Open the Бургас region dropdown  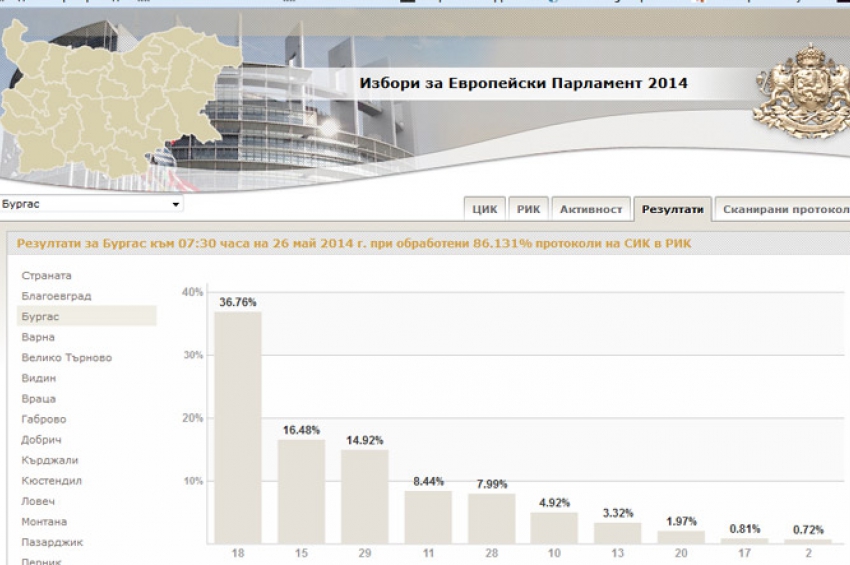point(91,204)
